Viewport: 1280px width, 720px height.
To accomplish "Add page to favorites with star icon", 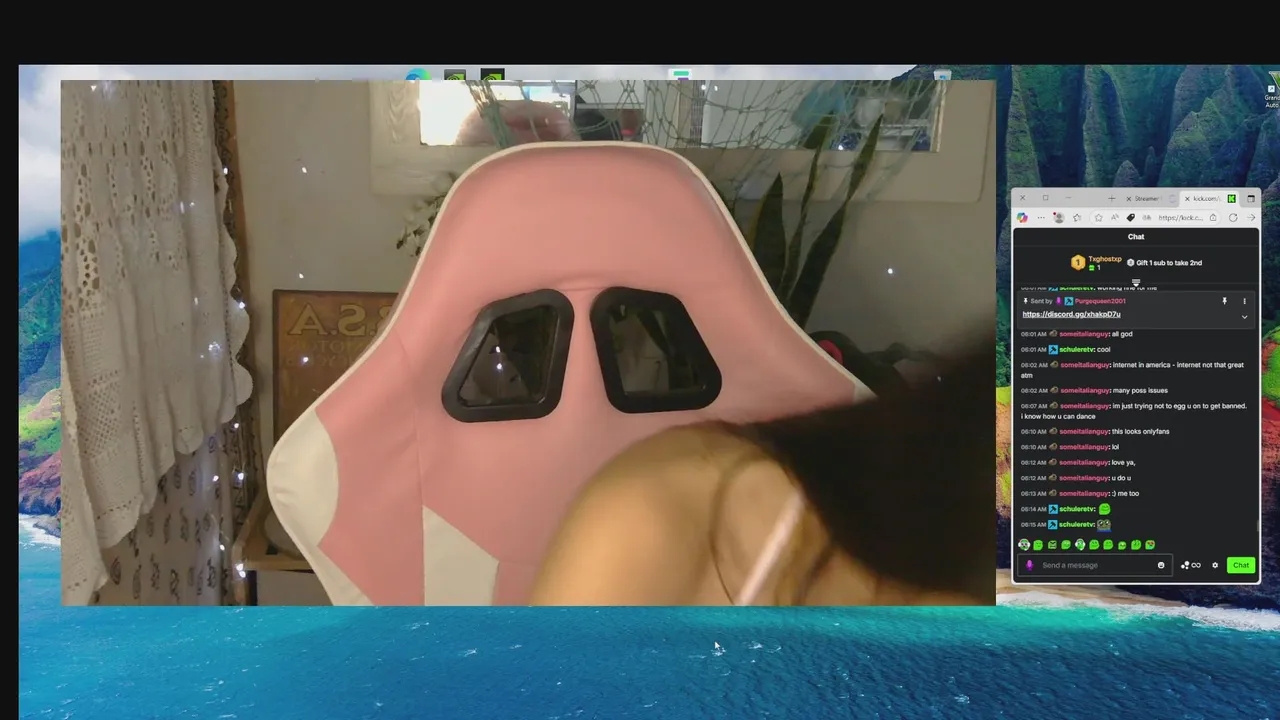I will click(x=1099, y=217).
